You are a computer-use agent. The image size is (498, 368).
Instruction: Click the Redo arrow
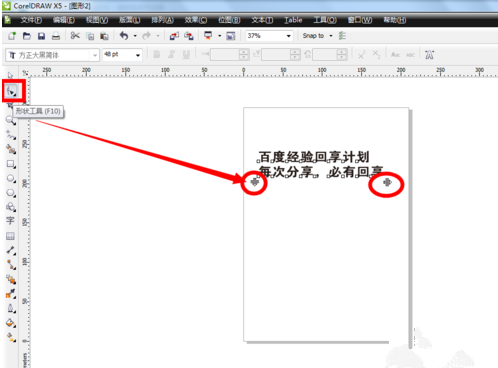coord(146,36)
